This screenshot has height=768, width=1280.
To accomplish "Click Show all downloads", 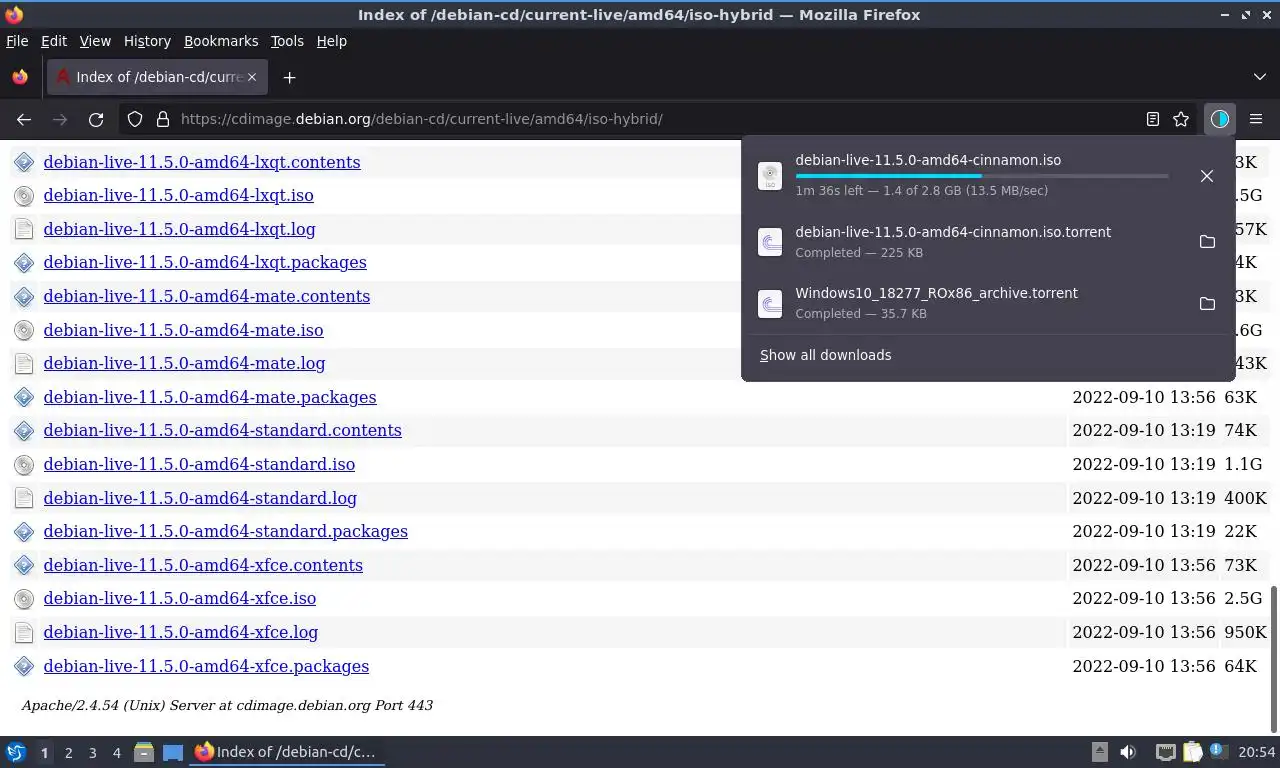I will pyautogui.click(x=825, y=355).
